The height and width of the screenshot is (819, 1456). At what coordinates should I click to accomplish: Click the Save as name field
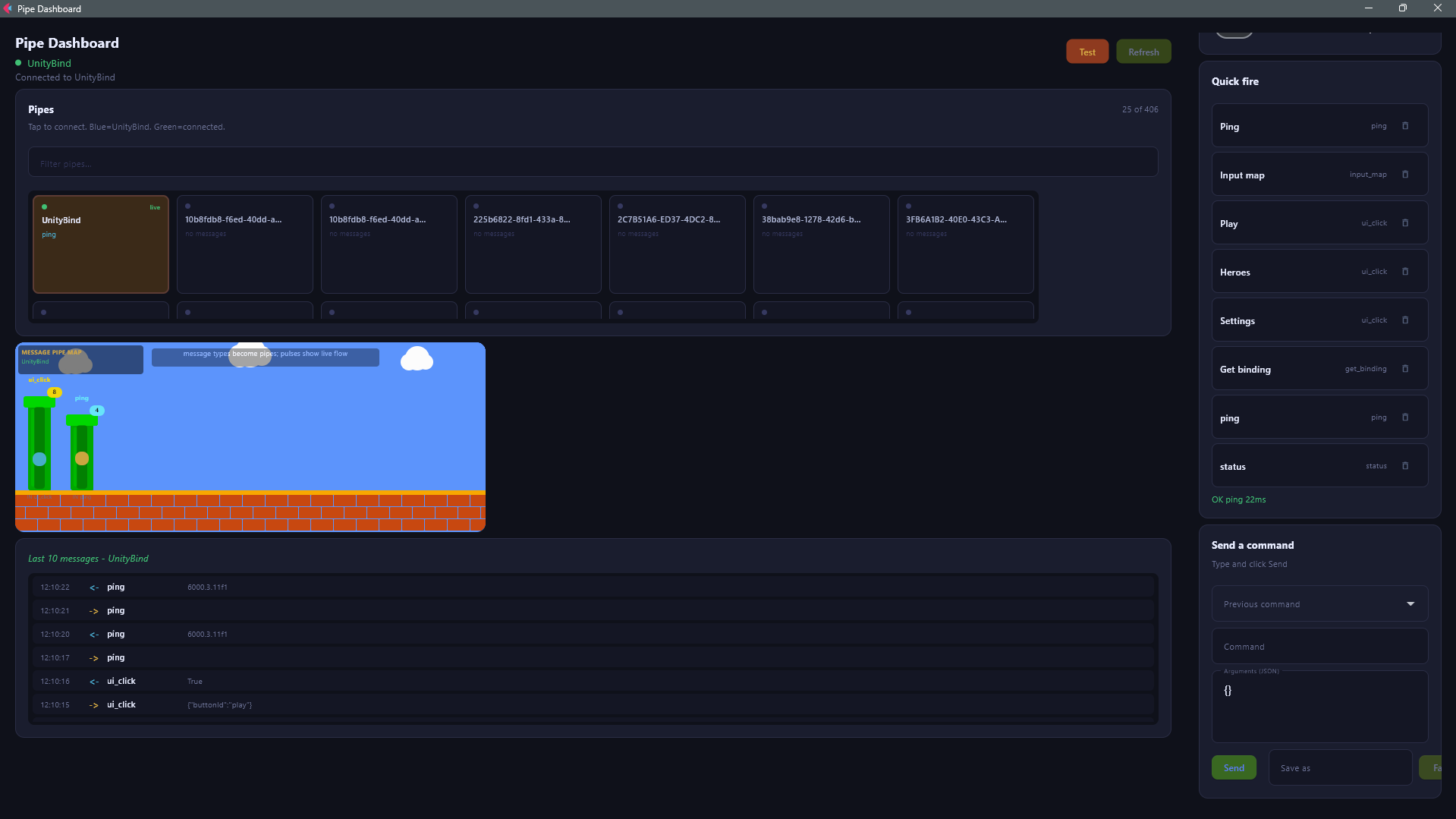click(x=1340, y=767)
